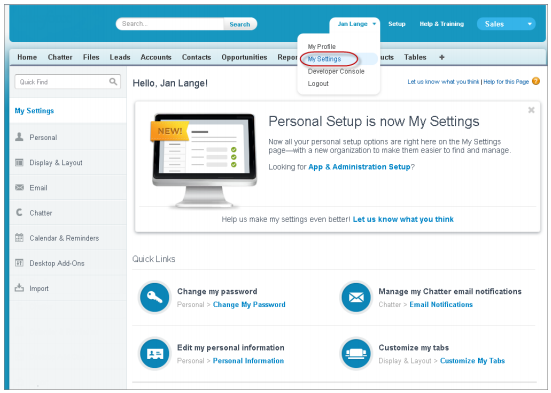Click the key icon for Change my password
Viewport: 551px width, 393px height.
(x=154, y=297)
